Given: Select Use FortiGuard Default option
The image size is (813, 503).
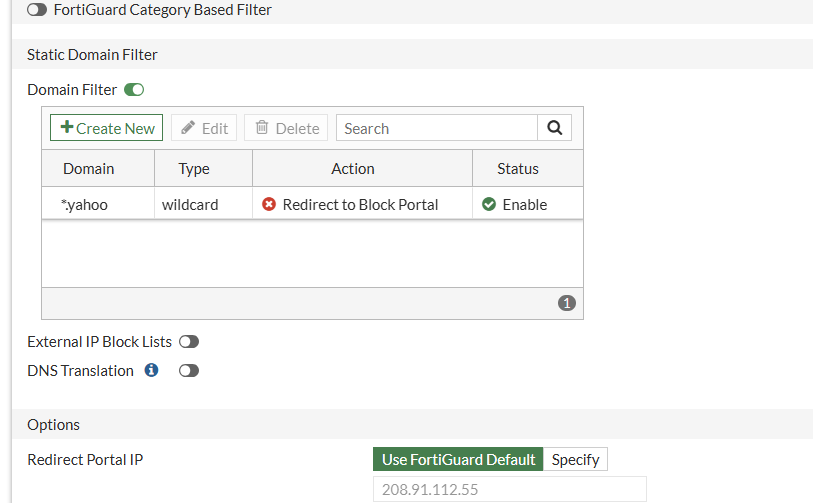Looking at the screenshot, I should point(458,459).
